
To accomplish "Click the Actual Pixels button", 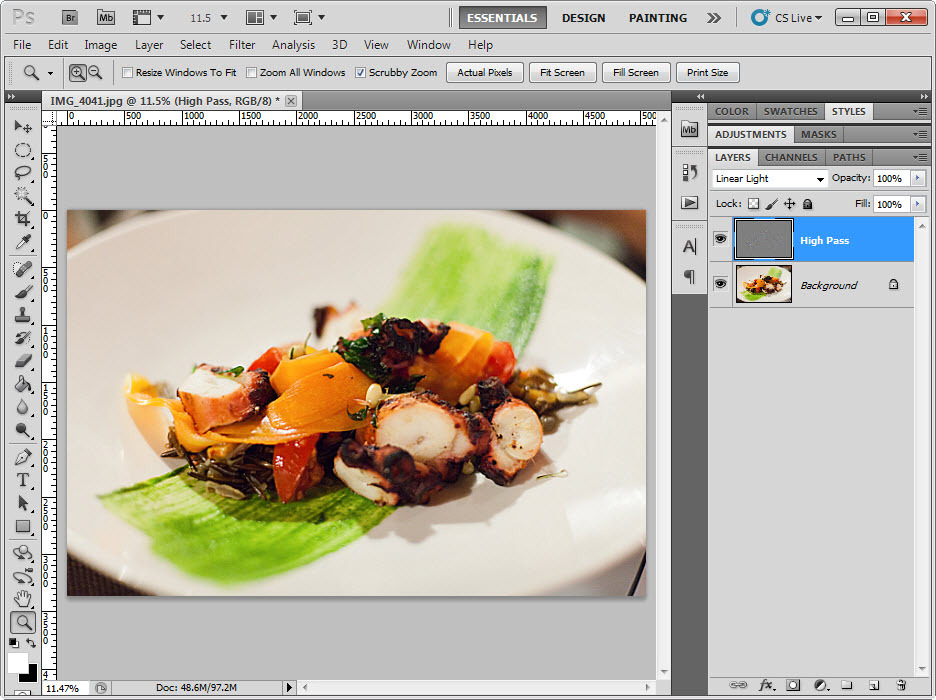I will (485, 73).
